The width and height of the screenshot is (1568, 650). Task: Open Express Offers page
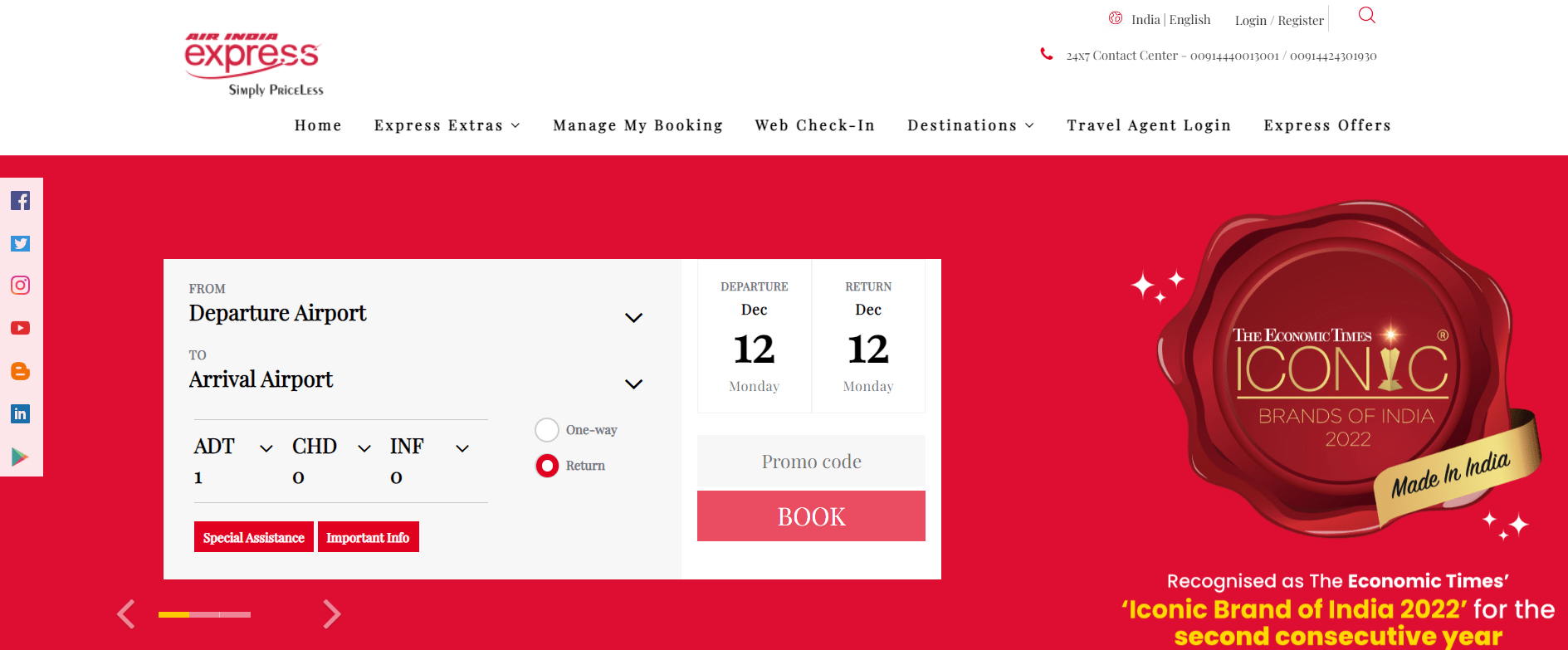[1327, 125]
